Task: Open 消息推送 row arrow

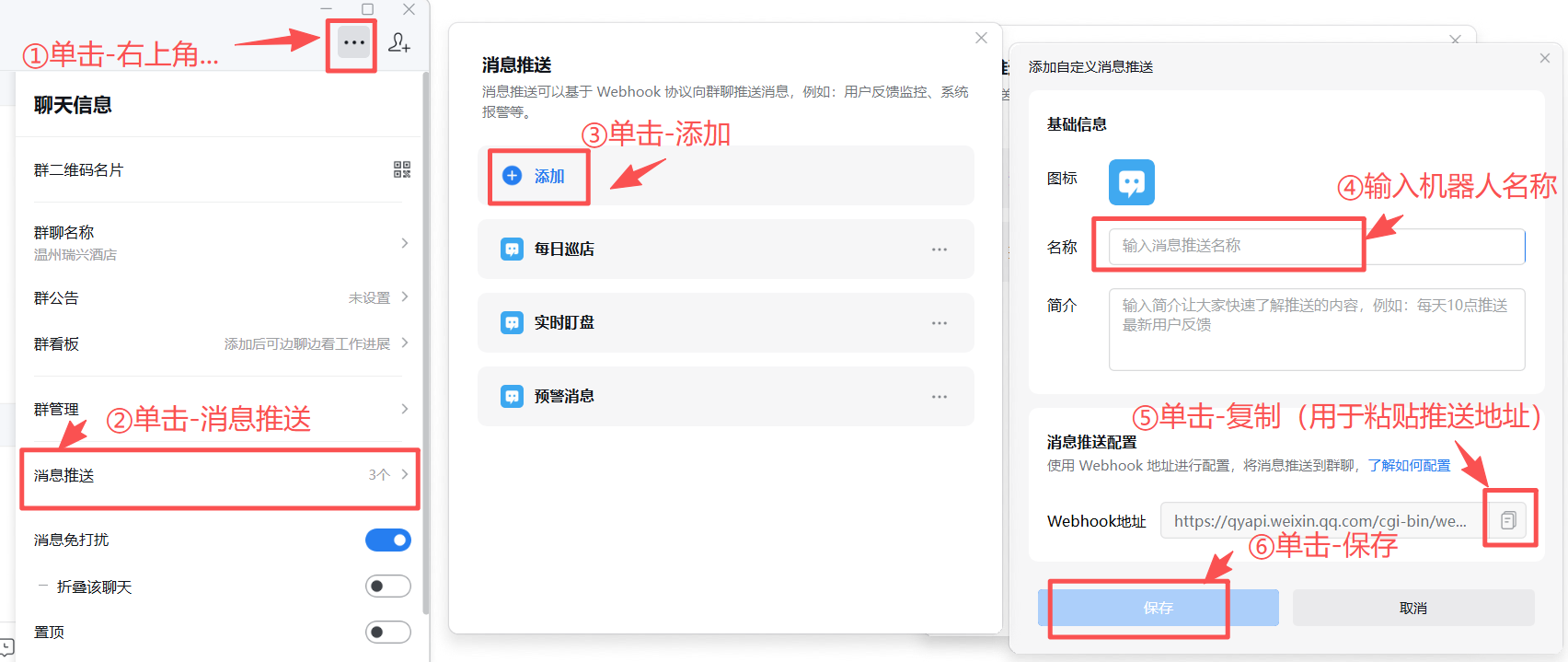Action: tap(405, 475)
